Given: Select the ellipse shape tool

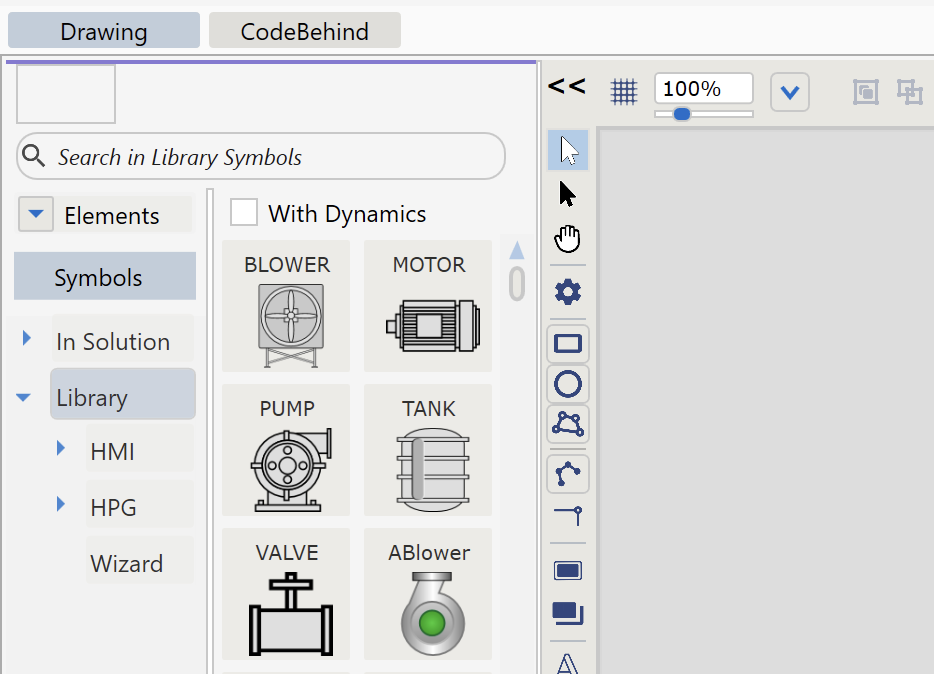Looking at the screenshot, I should point(568,384).
